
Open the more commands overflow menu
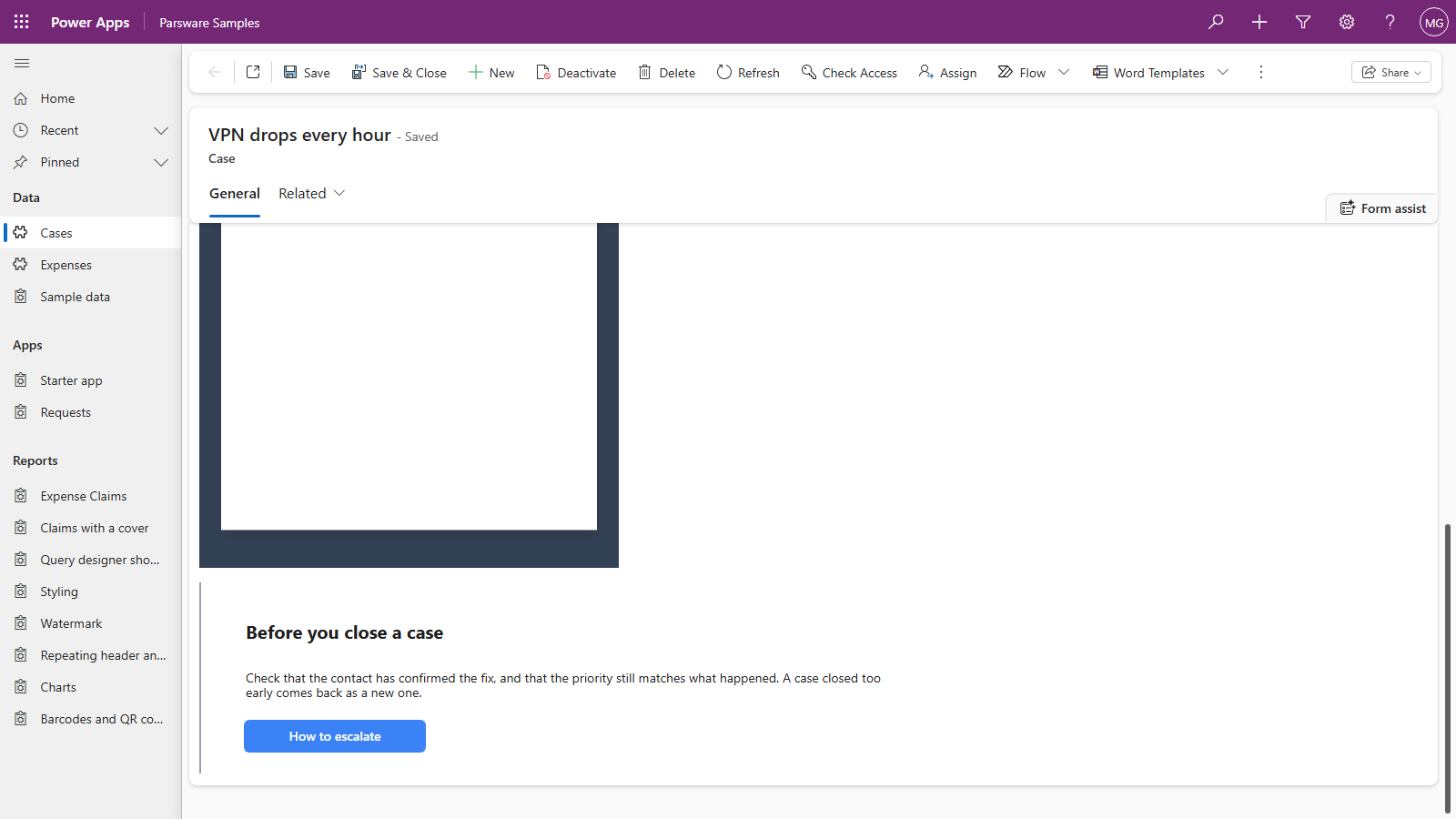[1260, 72]
